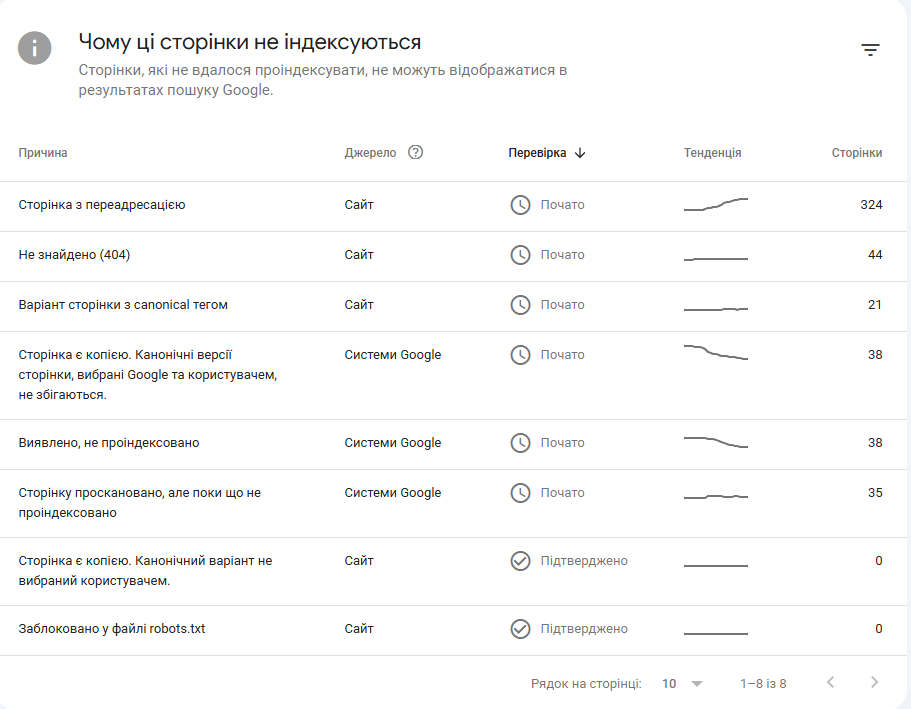Open Варіант сторінки з canonical тегом row
The height and width of the screenshot is (709, 911).
453,306
